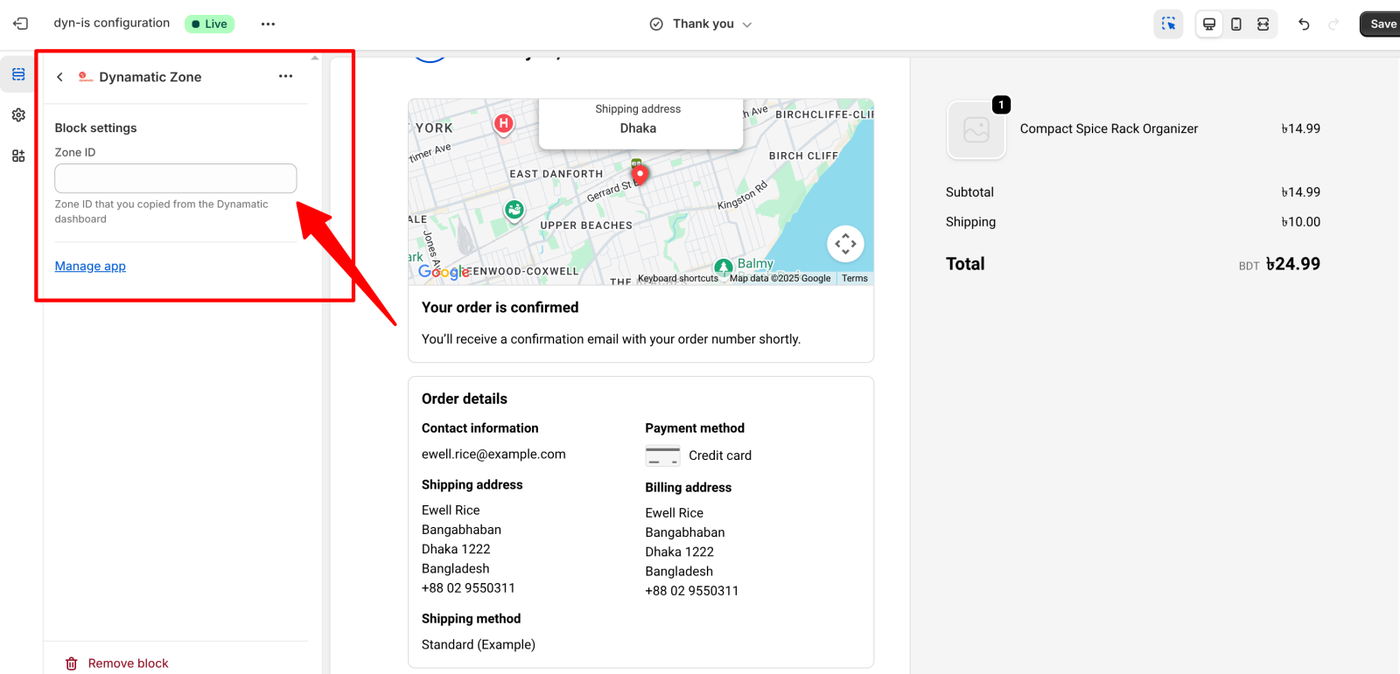Click Remove block
The height and width of the screenshot is (674, 1400).
coord(117,663)
